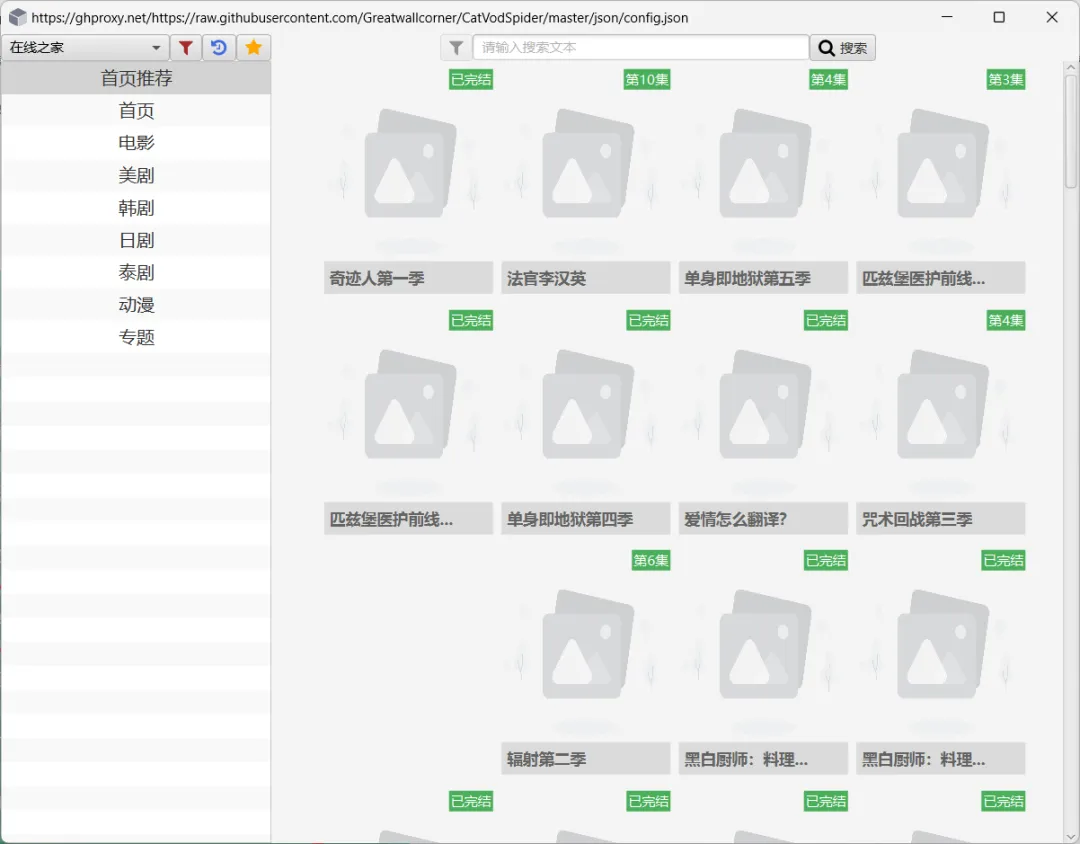This screenshot has height=844, width=1080.
Task: Minimize the window
Action: 947,17
